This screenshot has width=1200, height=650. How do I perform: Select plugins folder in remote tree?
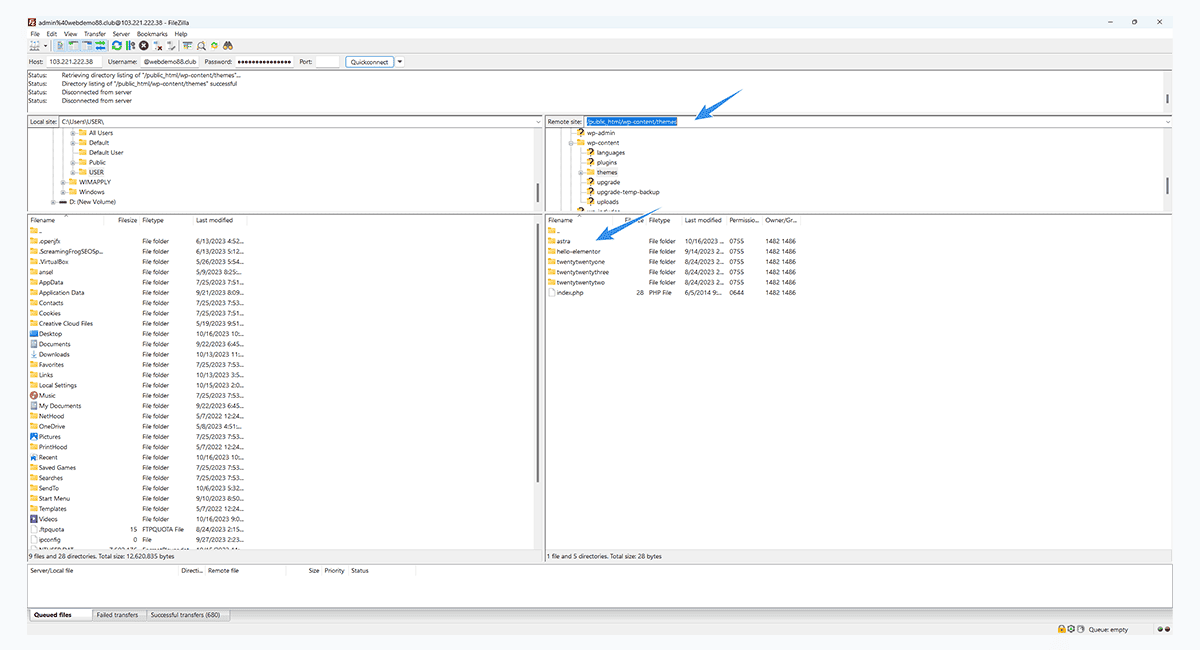tap(606, 162)
